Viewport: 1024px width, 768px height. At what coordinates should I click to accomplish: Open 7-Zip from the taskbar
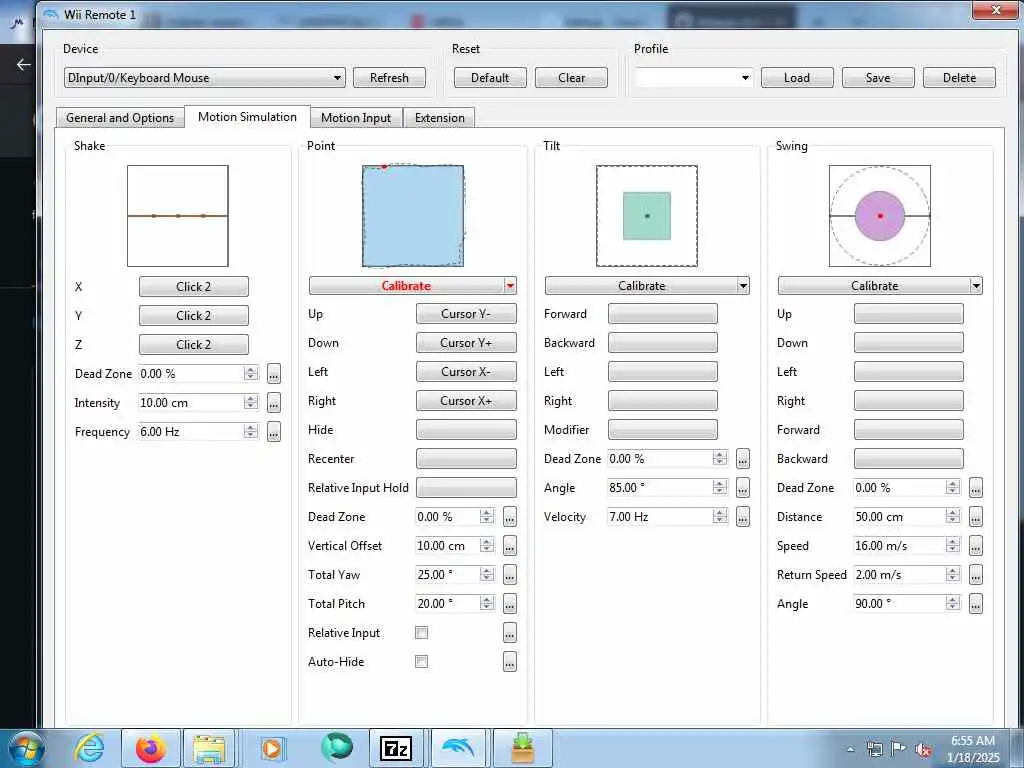396,748
